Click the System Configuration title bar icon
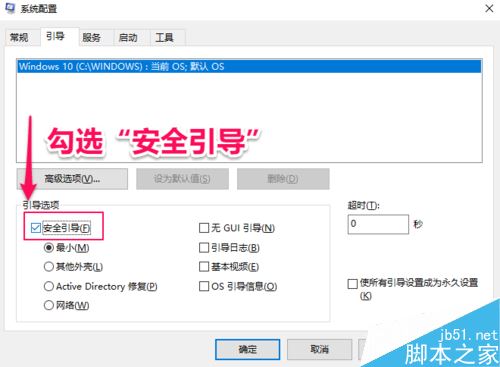Viewport: 500px width, 367px height. point(10,8)
